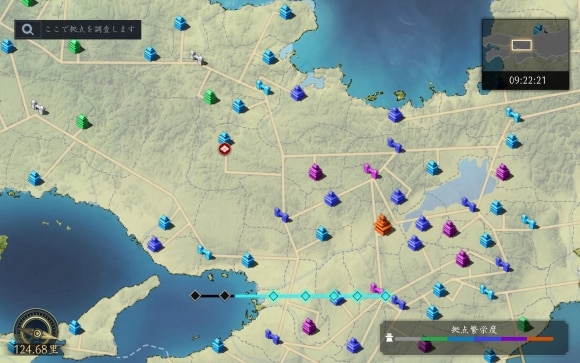Image resolution: width=580 pixels, height=363 pixels.
Task: Click the magnifying glass search icon
Action: pos(28,30)
